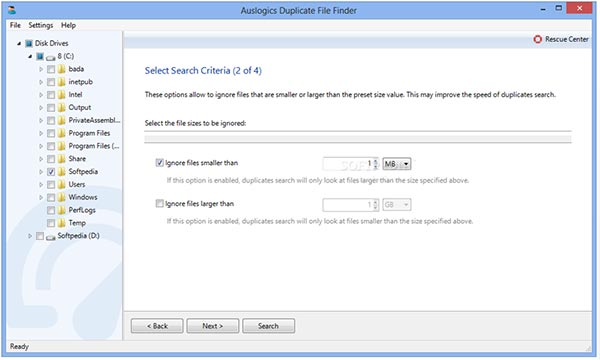
Task: Click the 8 (C:) drive icon
Action: click(51, 57)
